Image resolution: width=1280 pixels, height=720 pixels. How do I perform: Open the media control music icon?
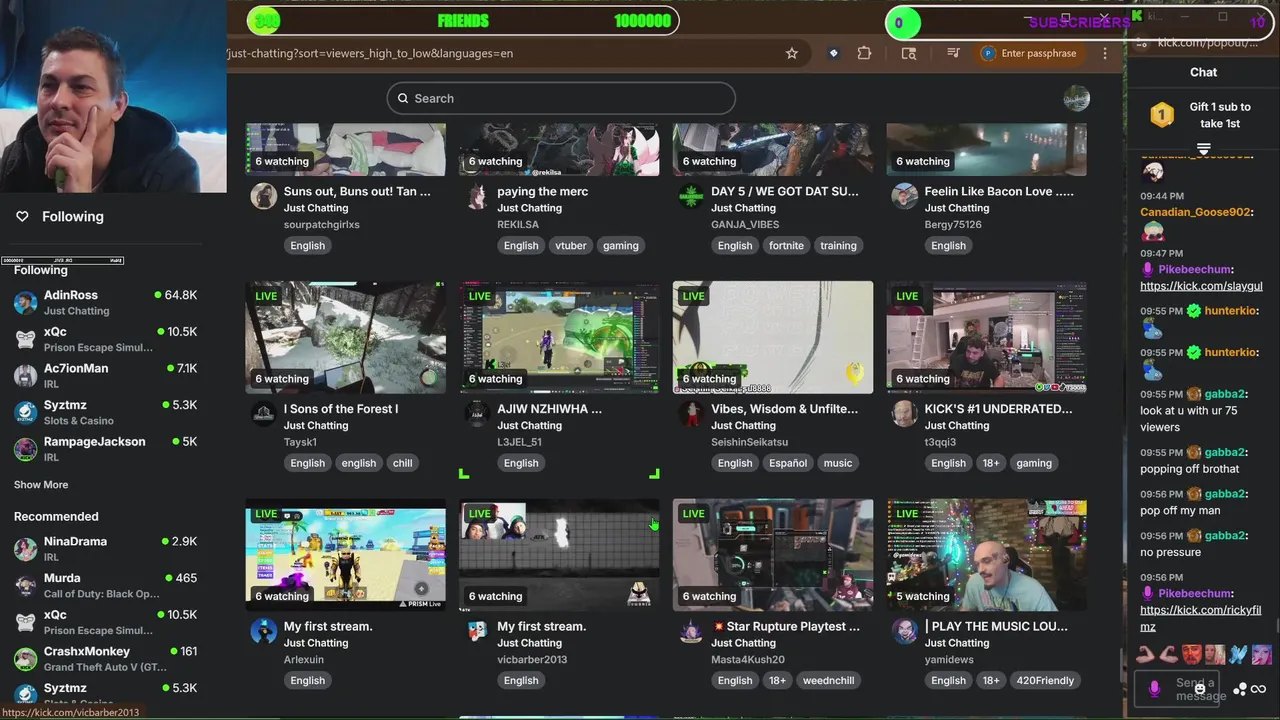pos(953,53)
